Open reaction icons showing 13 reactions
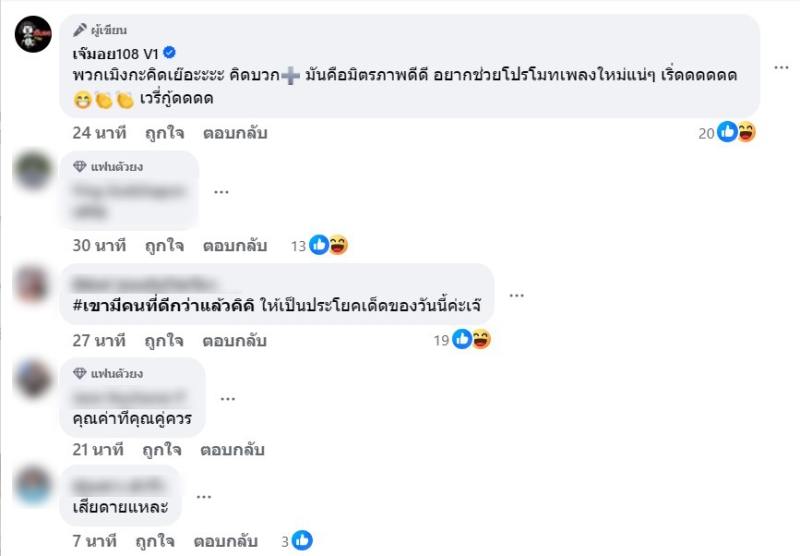Image resolution: width=800 pixels, height=556 pixels. pos(328,245)
